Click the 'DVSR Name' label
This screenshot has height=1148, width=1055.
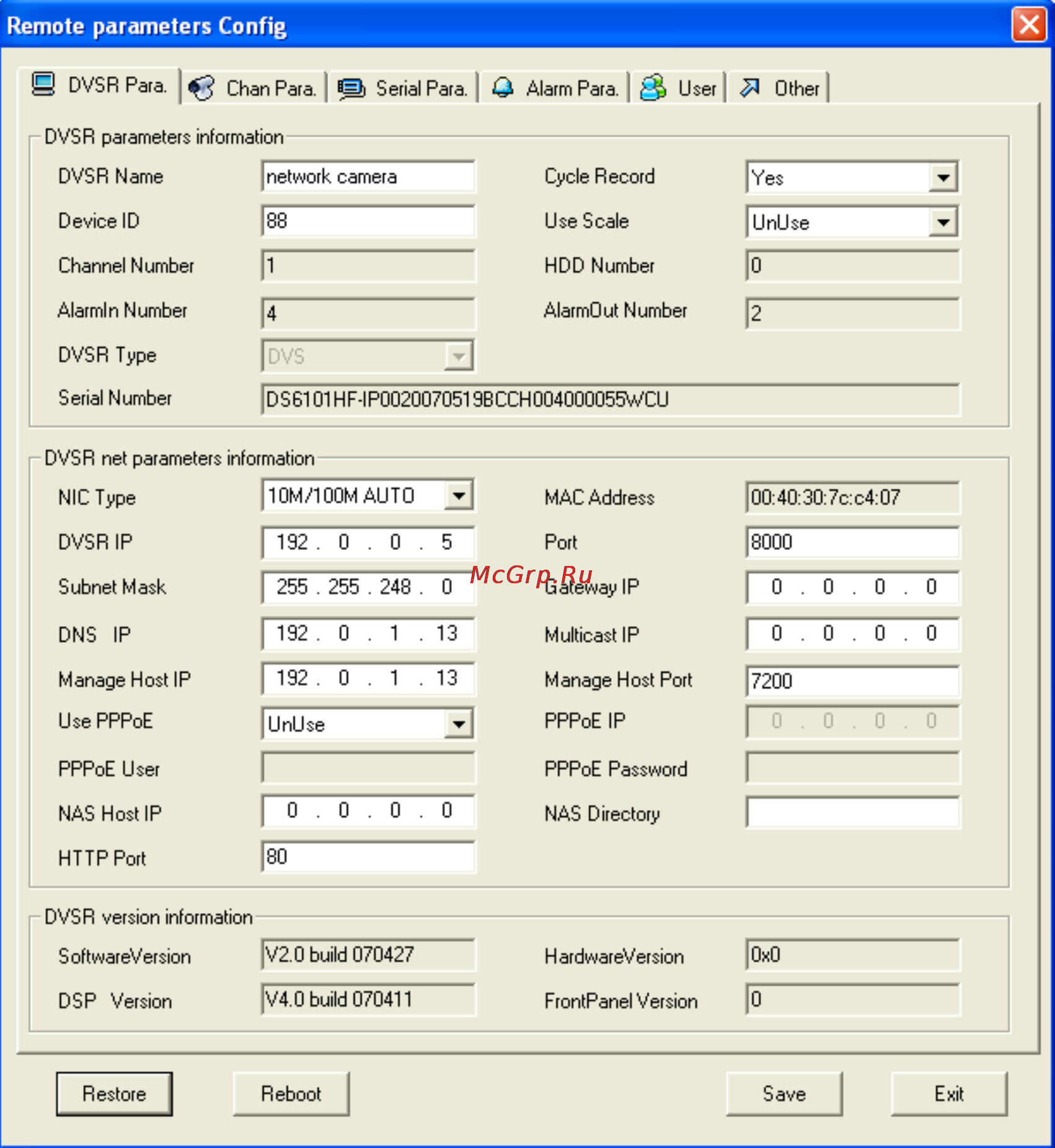pos(110,177)
